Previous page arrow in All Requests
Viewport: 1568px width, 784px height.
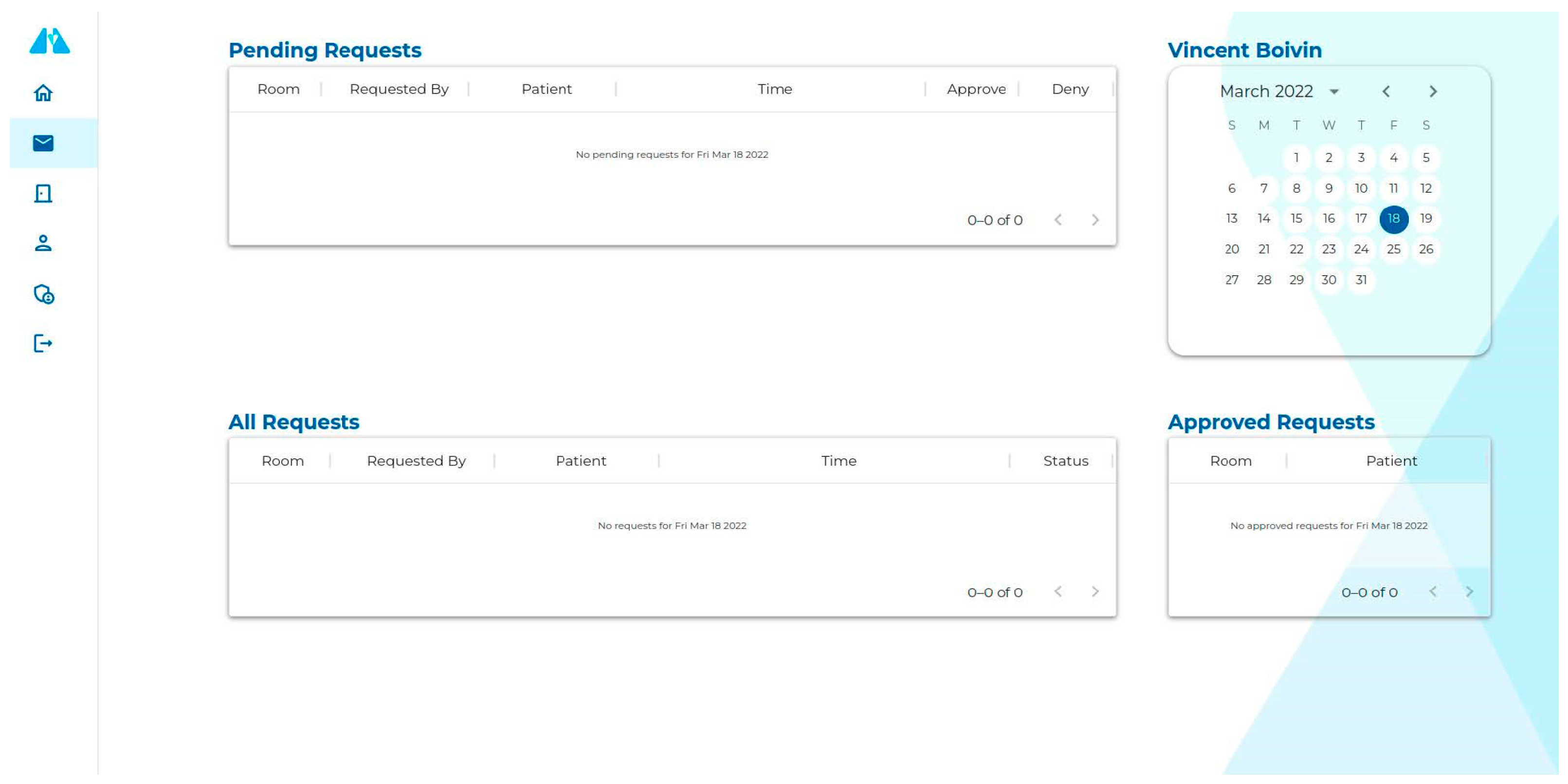coord(1058,592)
